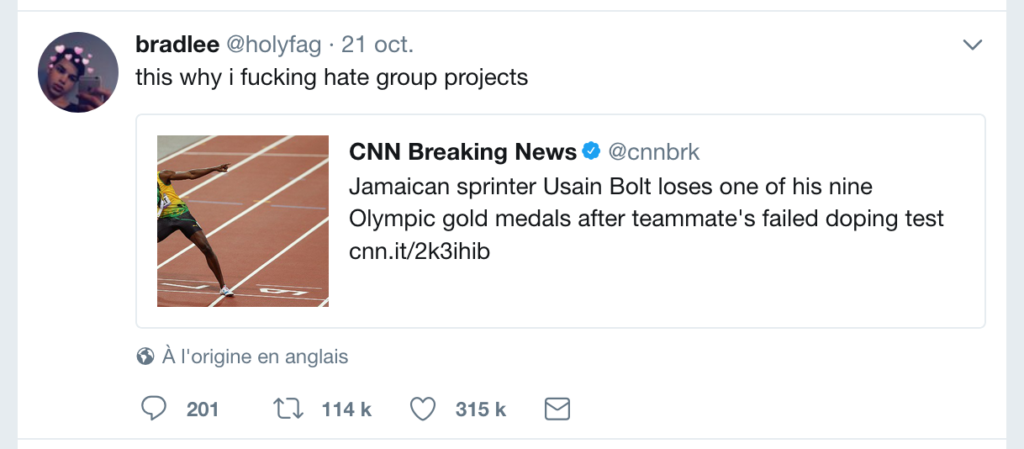Share via the direct message envelope icon
This screenshot has width=1024, height=449.
coord(556,409)
